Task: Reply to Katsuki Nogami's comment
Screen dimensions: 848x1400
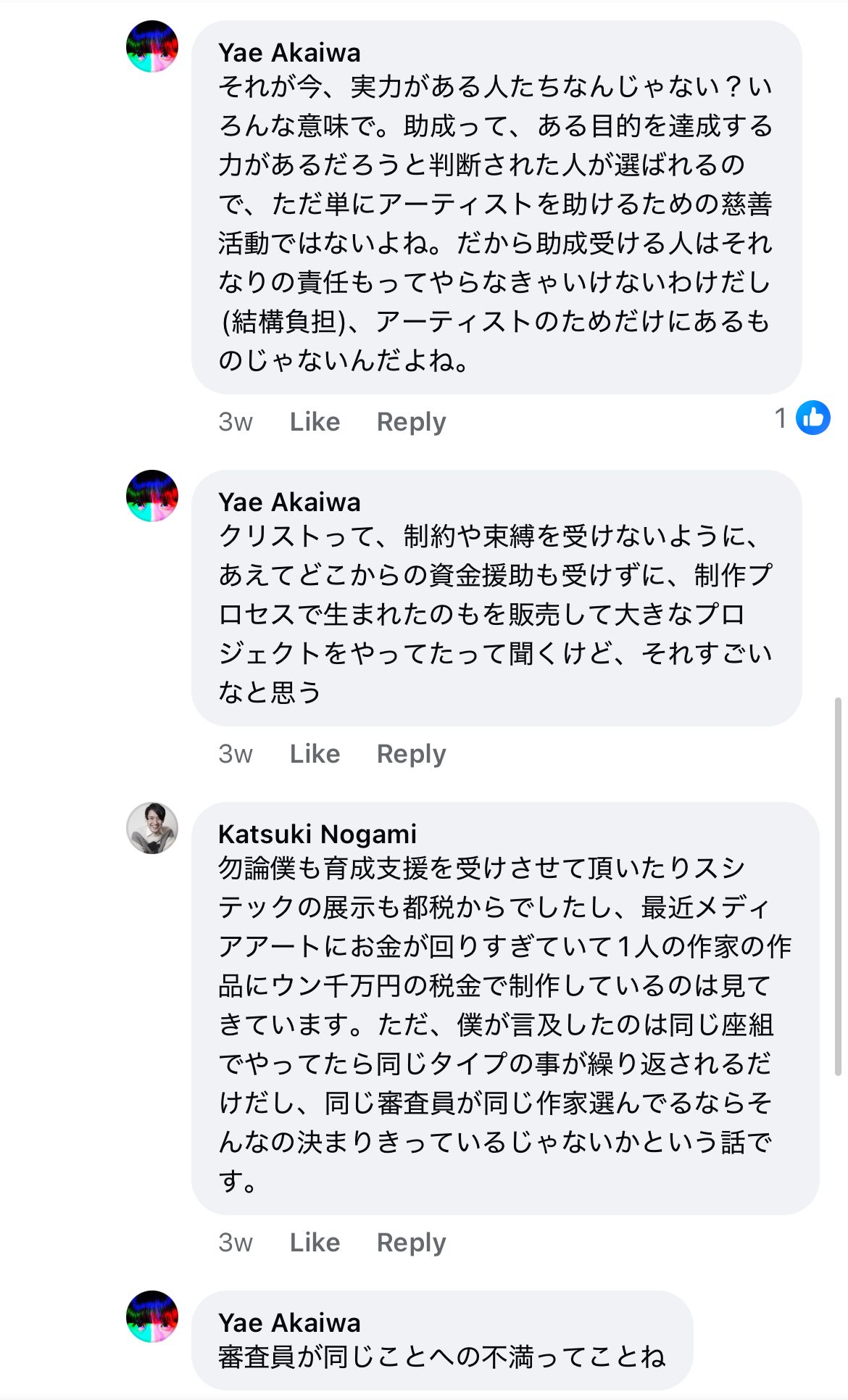Action: pos(411,1243)
